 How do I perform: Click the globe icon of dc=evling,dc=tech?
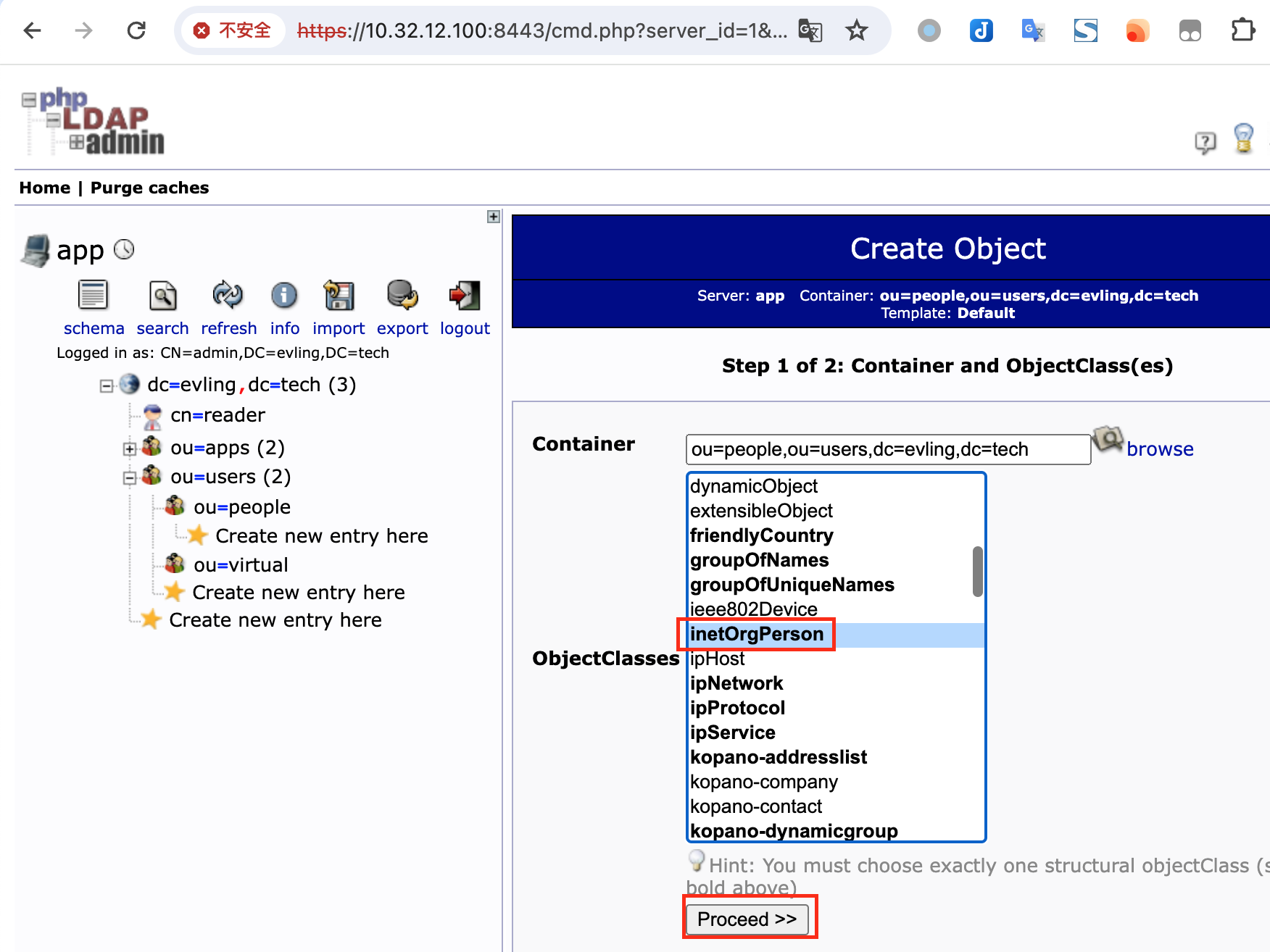point(130,384)
